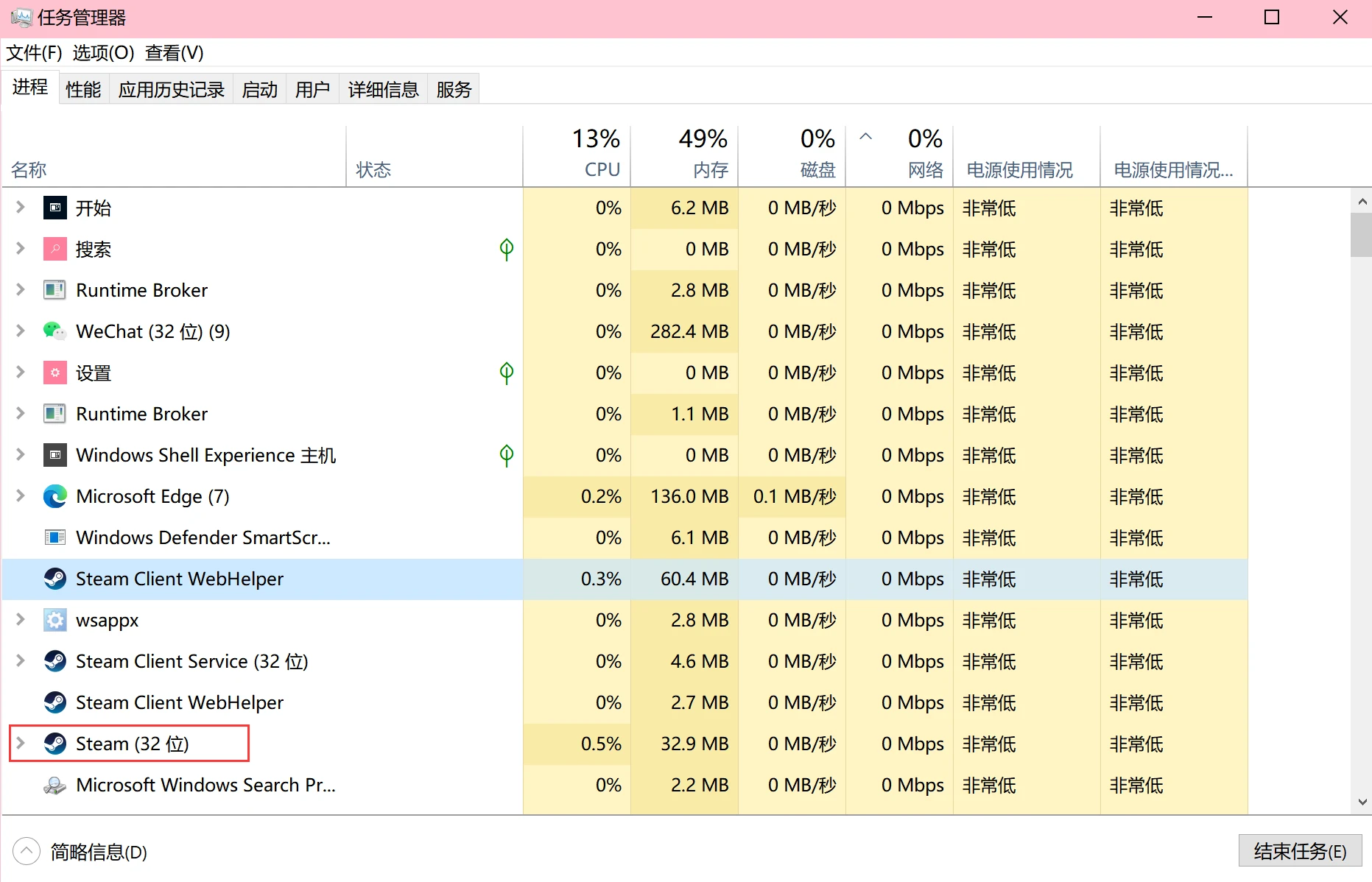The height and width of the screenshot is (882, 1372).
Task: Click the vertical scrollbar thumb
Action: (1361, 235)
